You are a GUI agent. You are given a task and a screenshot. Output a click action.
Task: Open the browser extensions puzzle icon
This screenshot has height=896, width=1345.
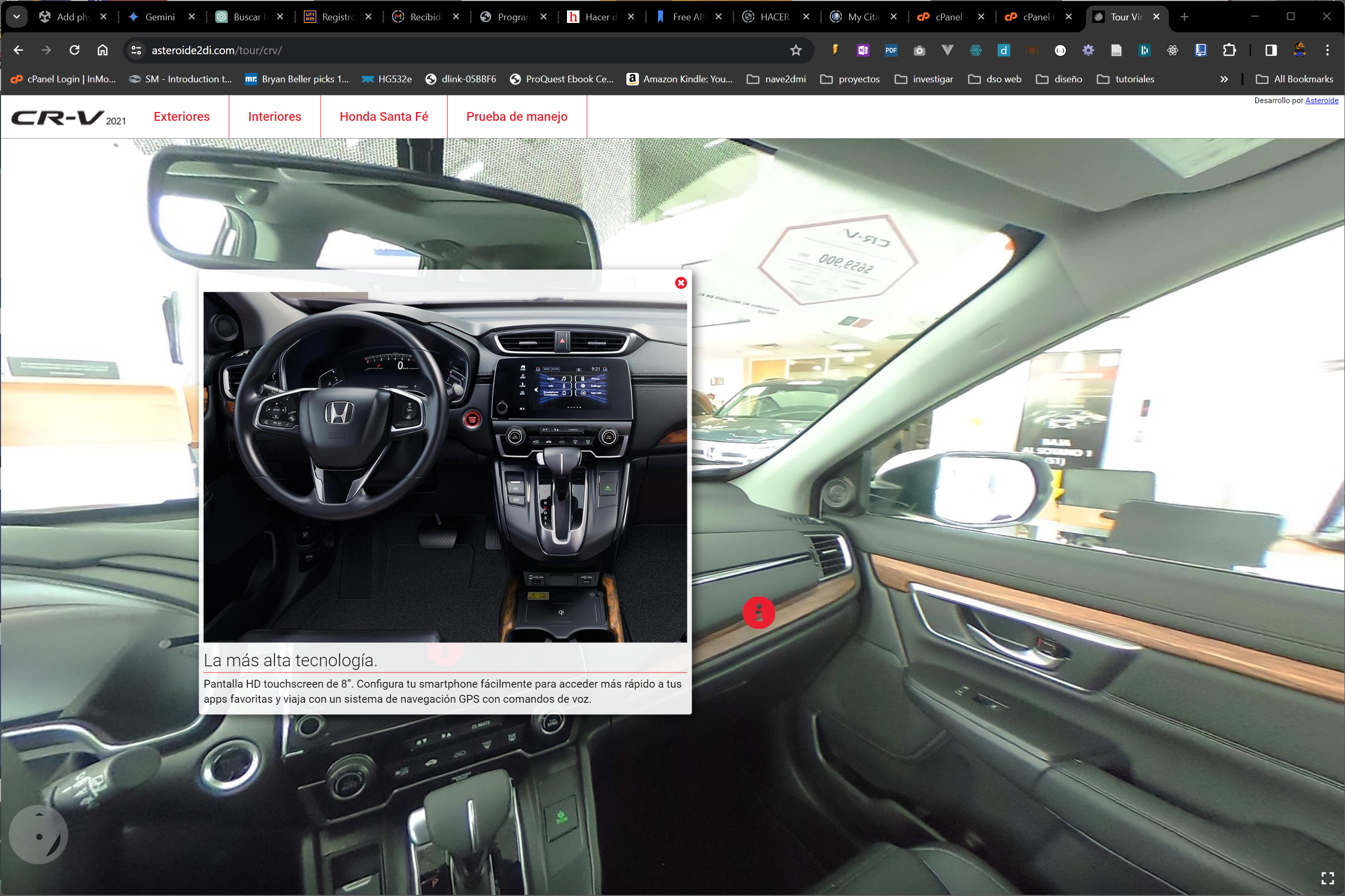[x=1229, y=51]
